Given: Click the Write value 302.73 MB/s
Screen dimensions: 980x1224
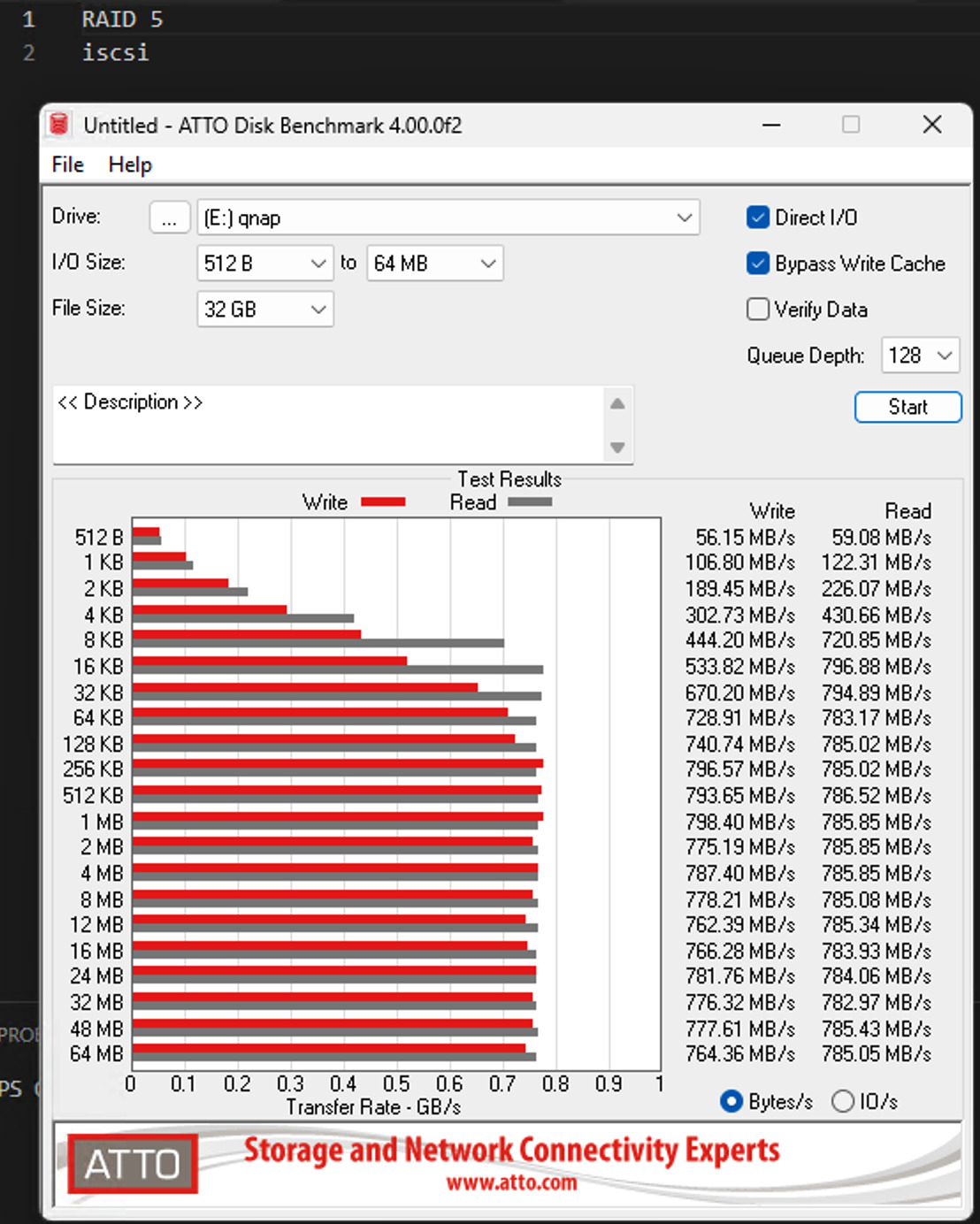Looking at the screenshot, I should [740, 616].
